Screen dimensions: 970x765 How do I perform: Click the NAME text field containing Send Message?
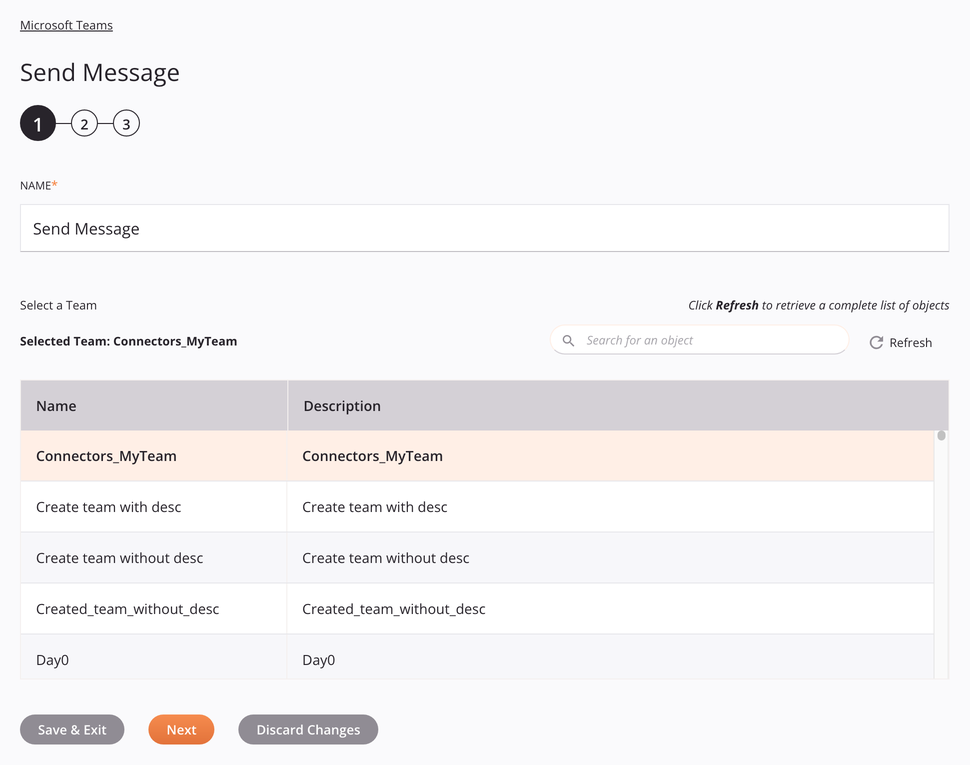484,228
